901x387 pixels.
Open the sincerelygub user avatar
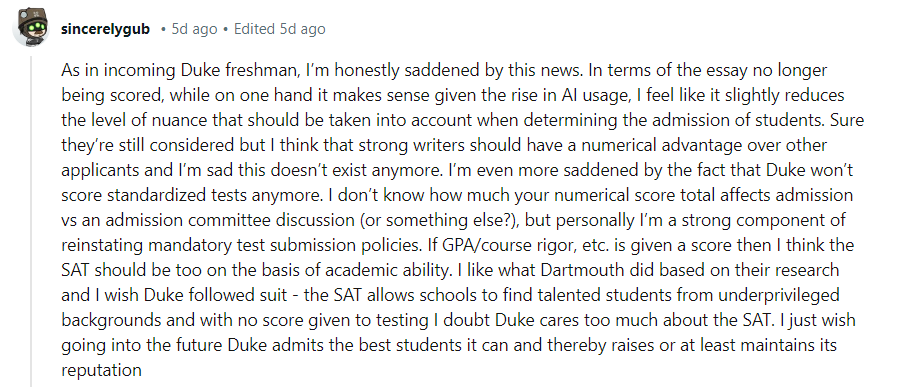31,27
